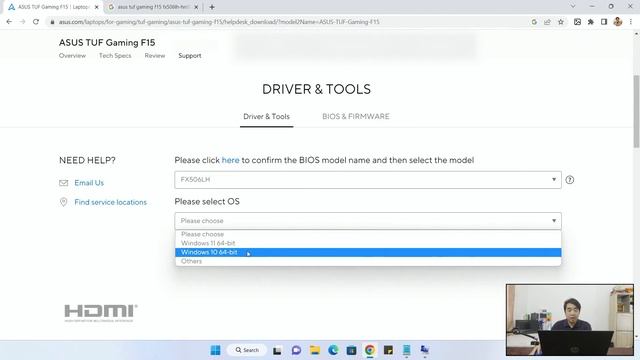Click the Email Us link

pos(89,183)
